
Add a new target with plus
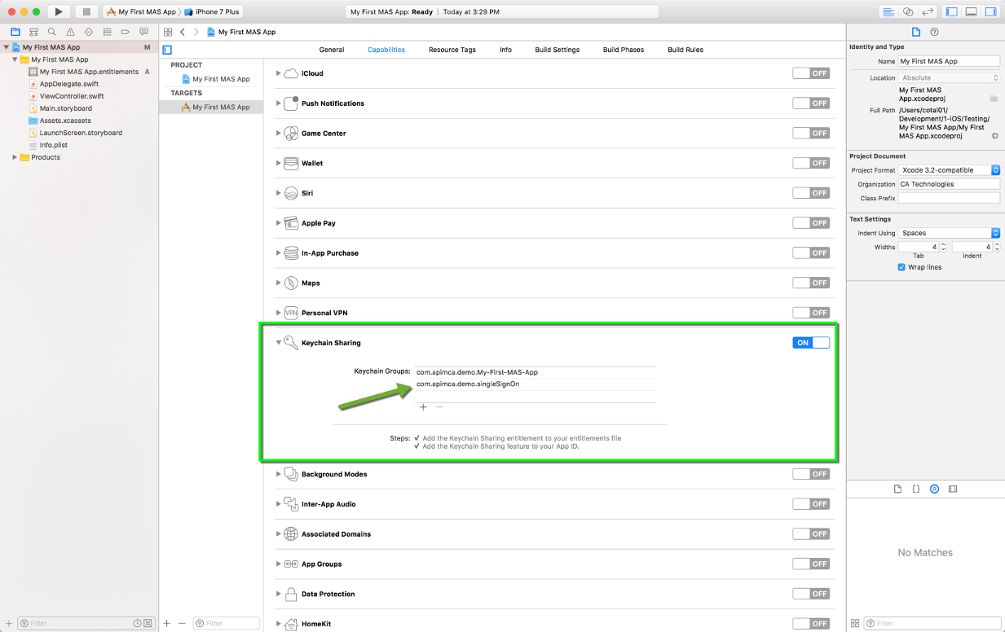click(167, 623)
